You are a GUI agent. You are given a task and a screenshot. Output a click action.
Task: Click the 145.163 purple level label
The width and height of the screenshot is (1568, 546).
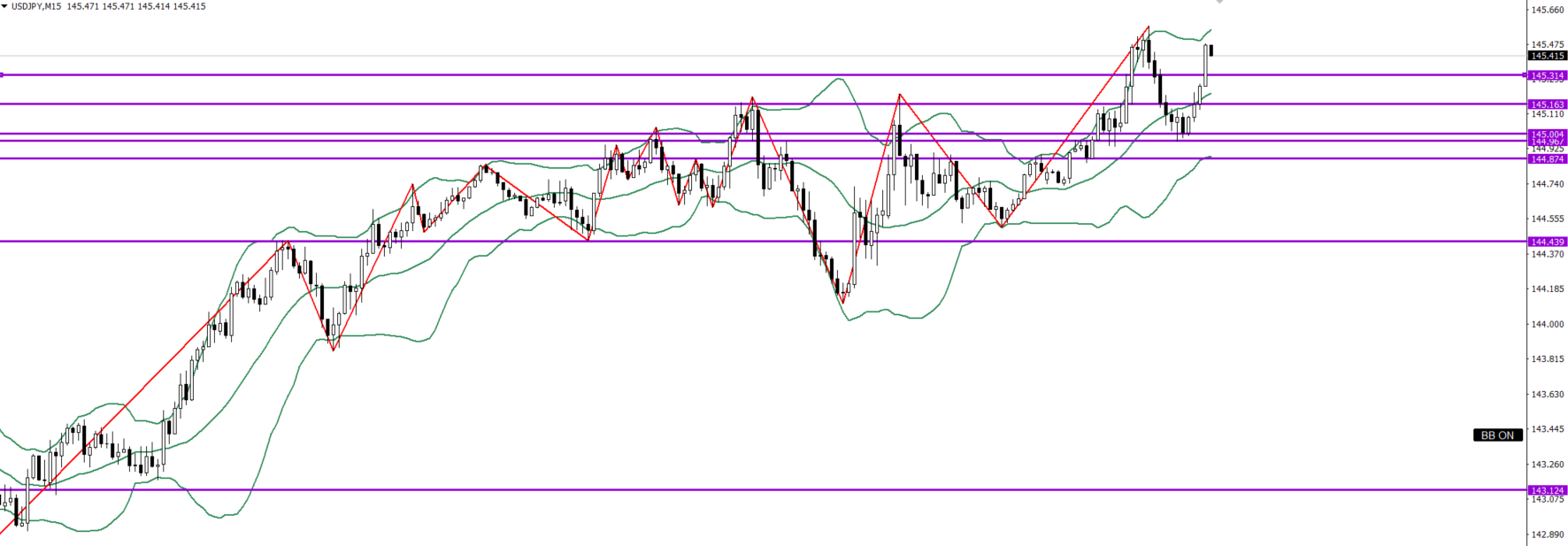[x=1548, y=104]
